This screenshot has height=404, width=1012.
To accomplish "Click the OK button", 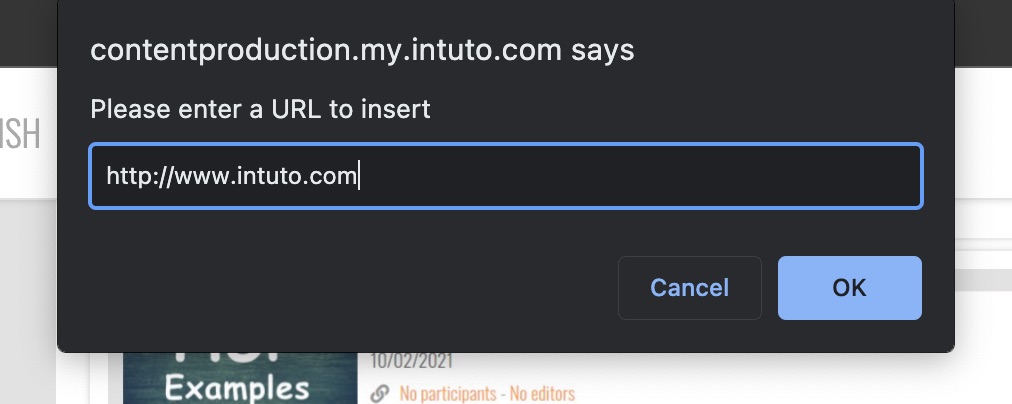I will coord(849,288).
